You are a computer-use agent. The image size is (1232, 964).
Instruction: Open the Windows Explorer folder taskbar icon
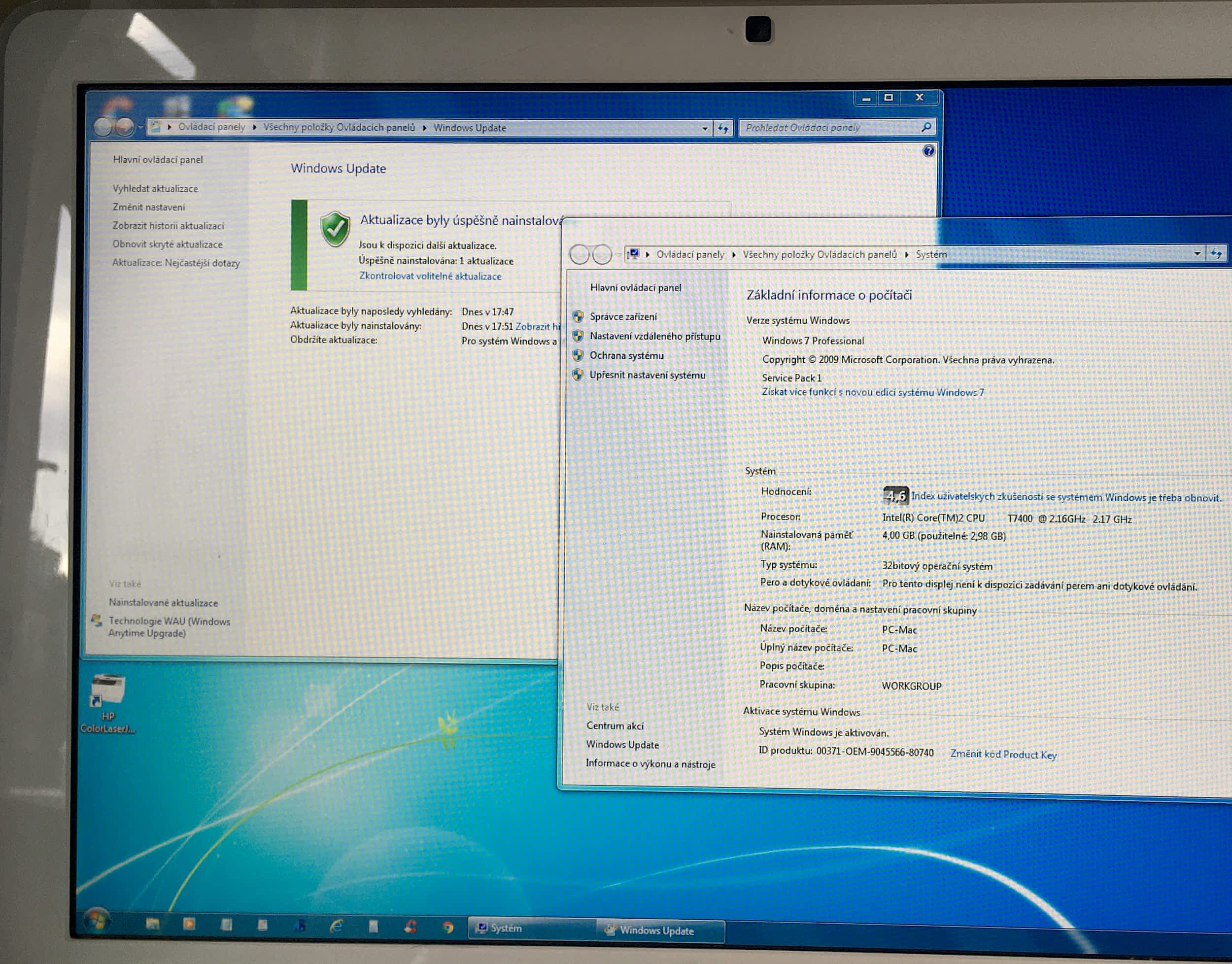pyautogui.click(x=152, y=924)
